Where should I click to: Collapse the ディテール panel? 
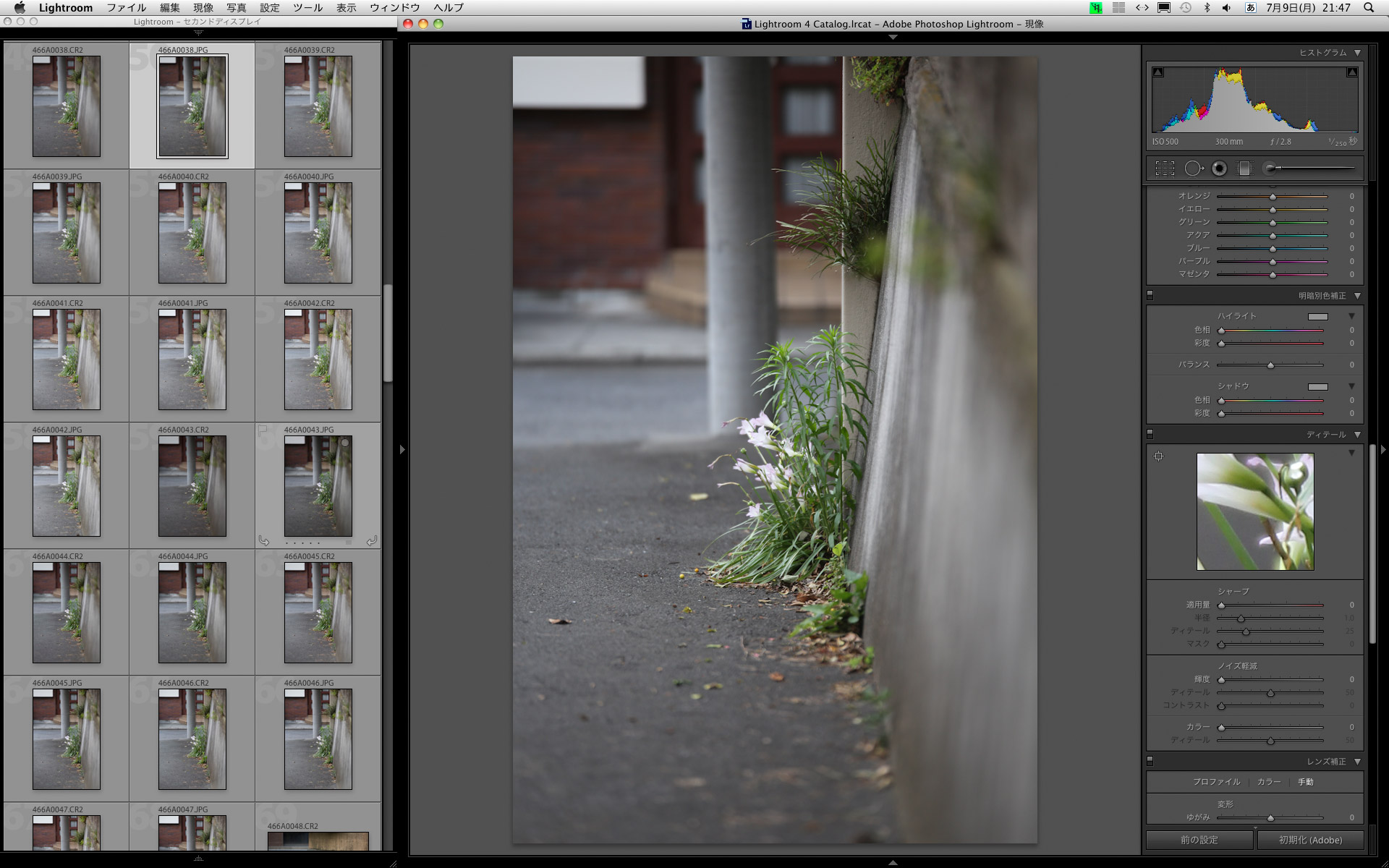1357,435
